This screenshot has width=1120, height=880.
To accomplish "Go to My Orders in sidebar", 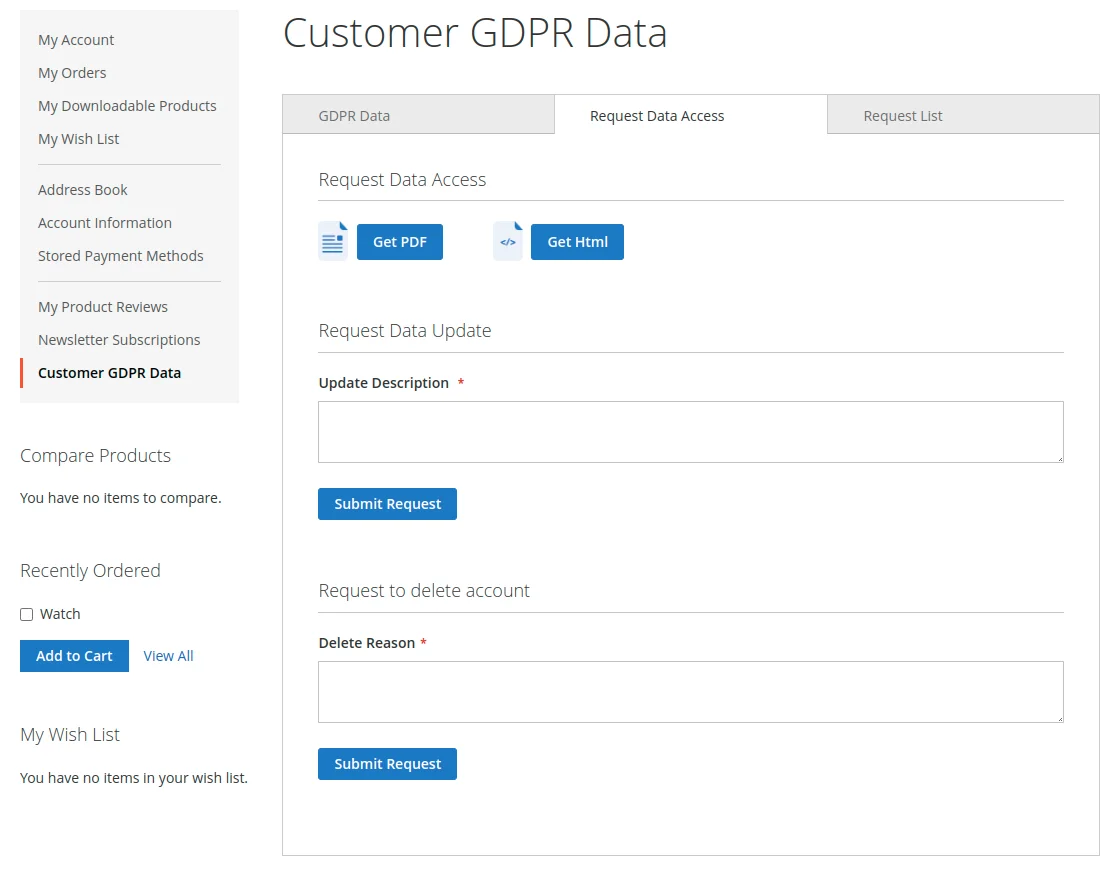I will click(x=72, y=73).
